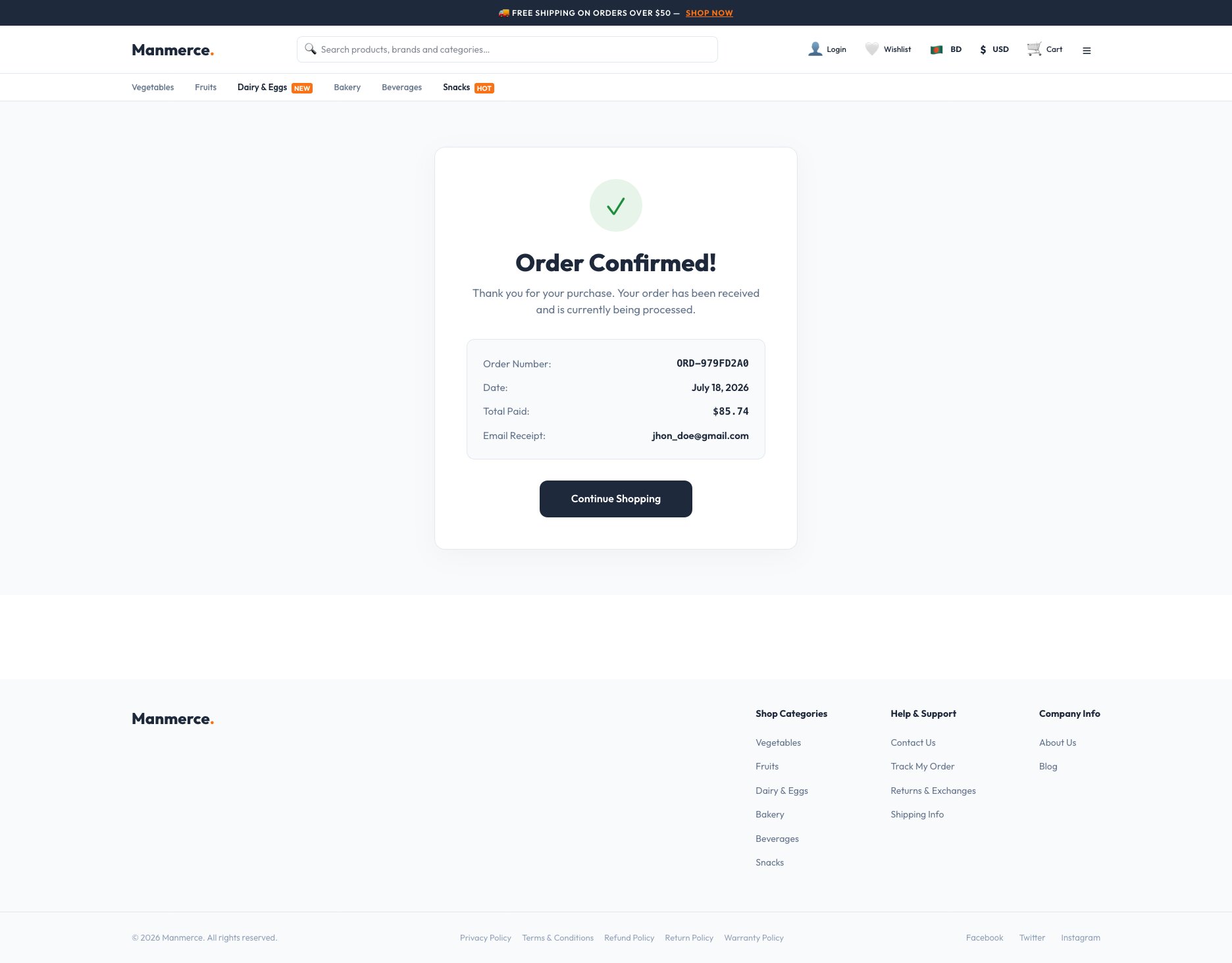
Task: Open footer Beverages link
Action: click(777, 839)
